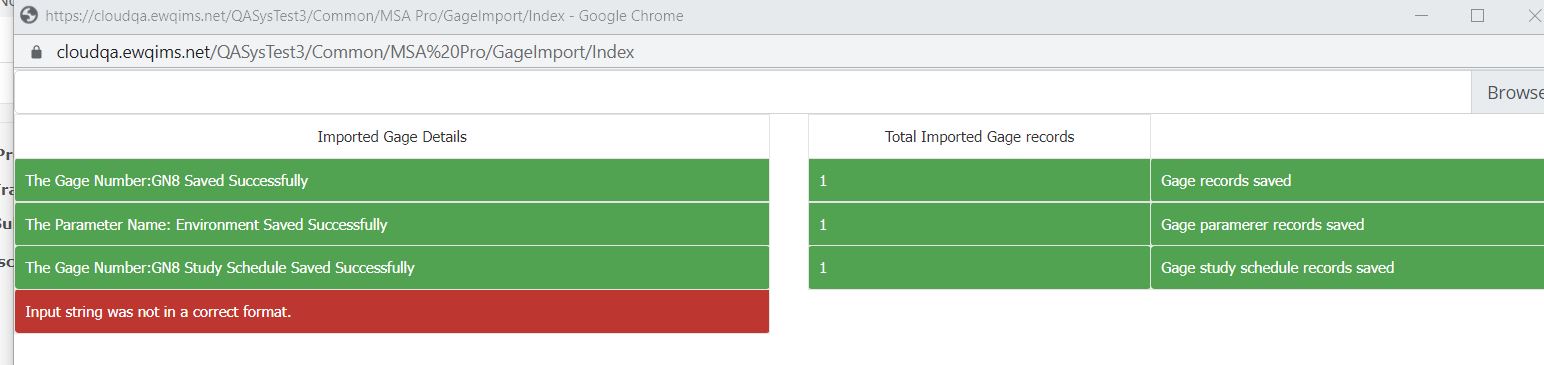The width and height of the screenshot is (1544, 365).
Task: Click the count cell beside 'Gage records saved'
Action: 979,181
